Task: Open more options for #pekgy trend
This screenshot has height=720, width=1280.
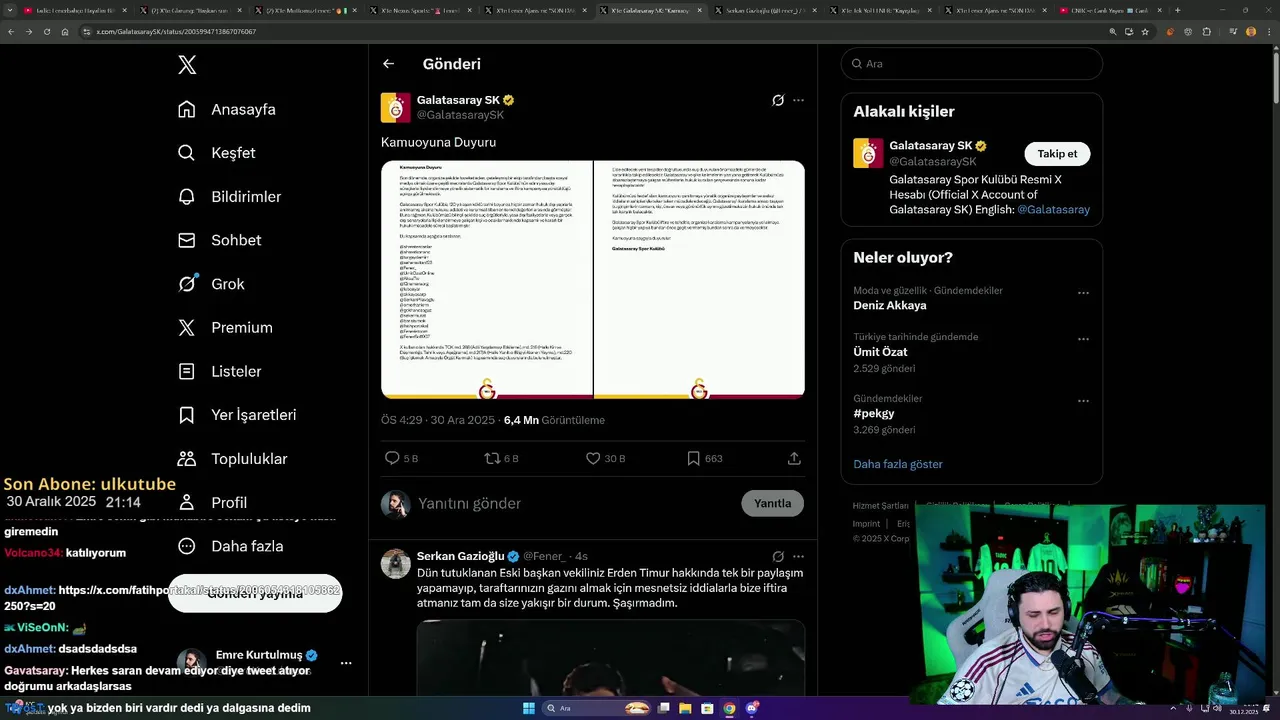Action: pyautogui.click(x=1083, y=401)
